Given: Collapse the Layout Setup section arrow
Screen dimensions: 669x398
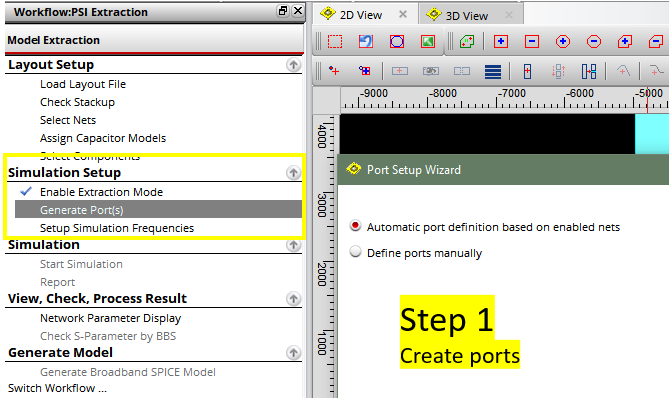Looking at the screenshot, I should [293, 65].
